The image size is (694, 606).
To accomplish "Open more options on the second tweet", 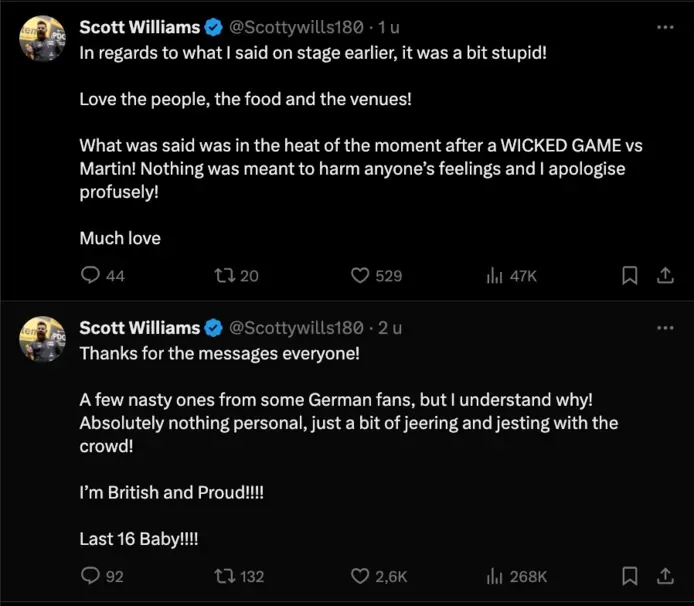I will (x=664, y=327).
